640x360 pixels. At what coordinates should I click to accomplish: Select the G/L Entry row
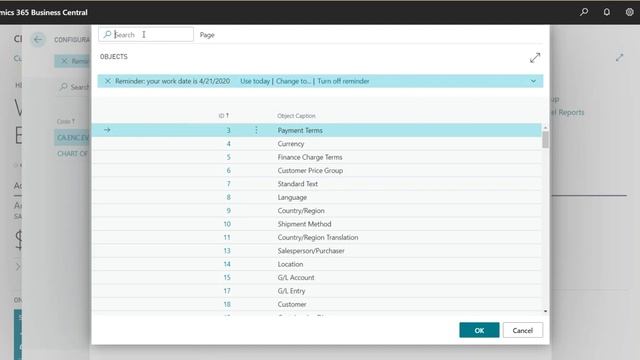tap(317, 291)
